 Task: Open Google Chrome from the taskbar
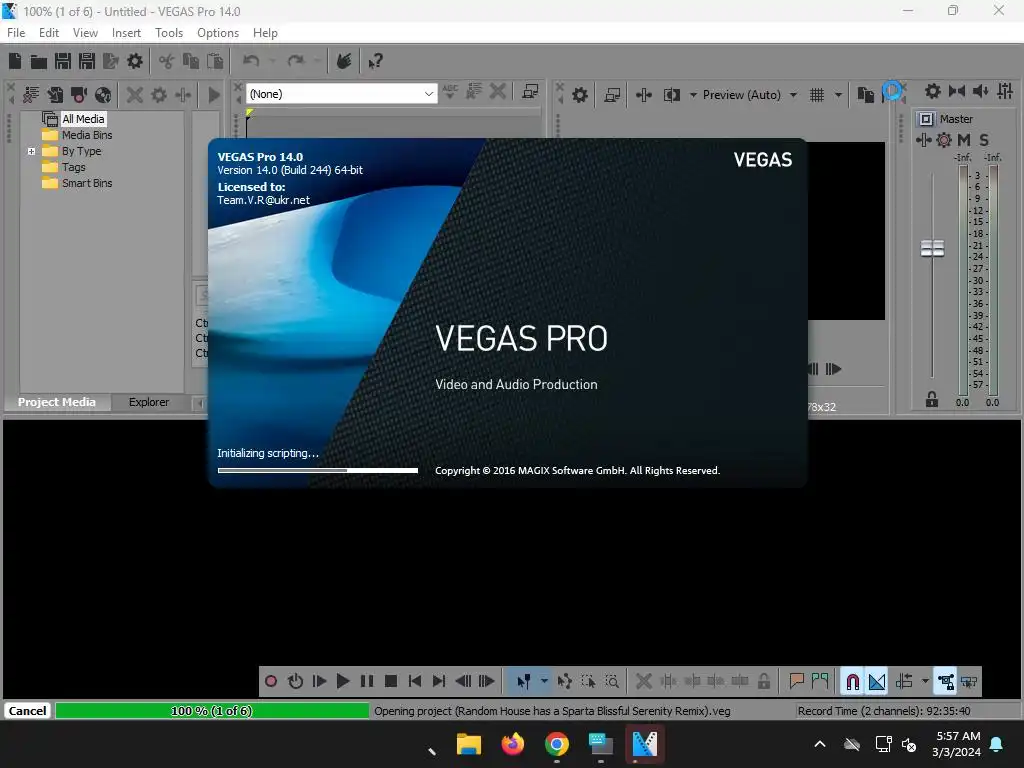pos(556,744)
